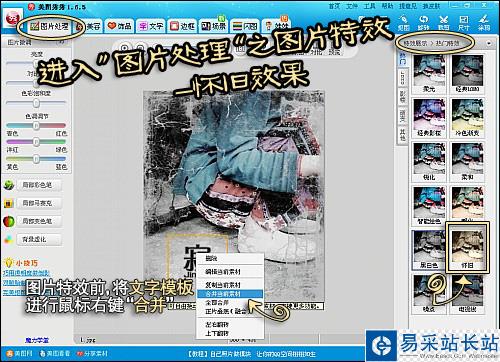The height and width of the screenshot is (362, 500).
Task: Open the 图片处理 tab
Action: coord(49,26)
